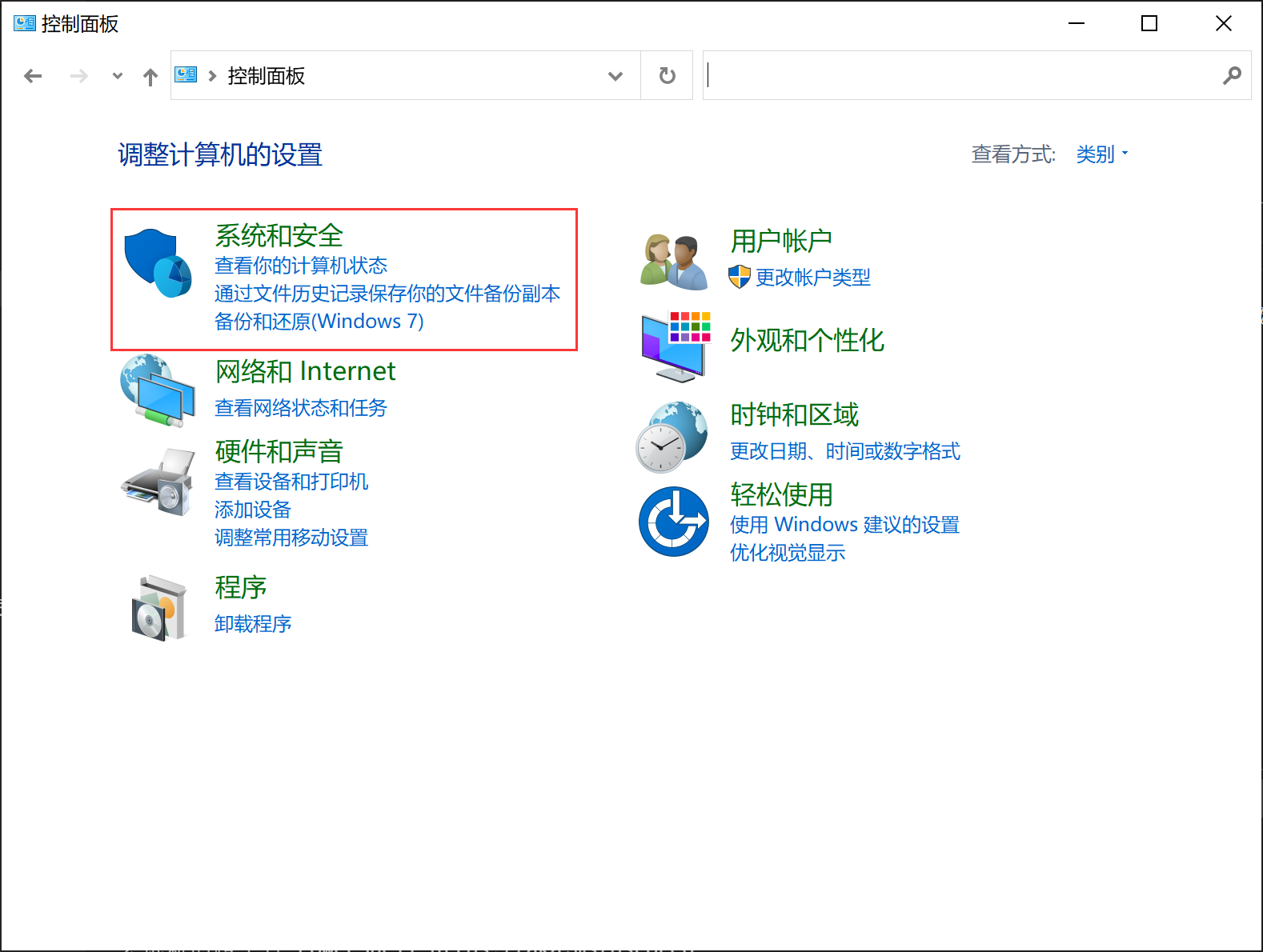This screenshot has width=1263, height=952.
Task: Click the User Accounts people icon
Action: (673, 262)
